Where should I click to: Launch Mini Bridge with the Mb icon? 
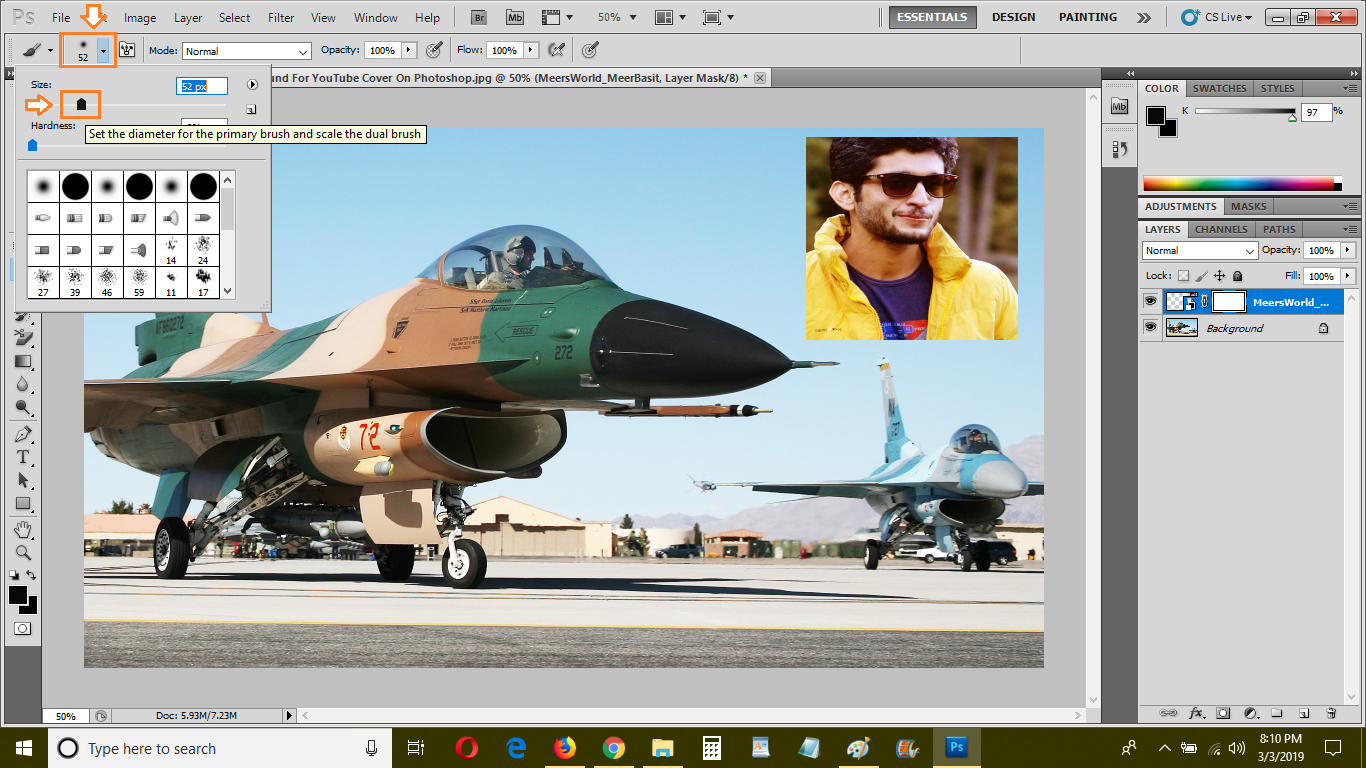[515, 17]
